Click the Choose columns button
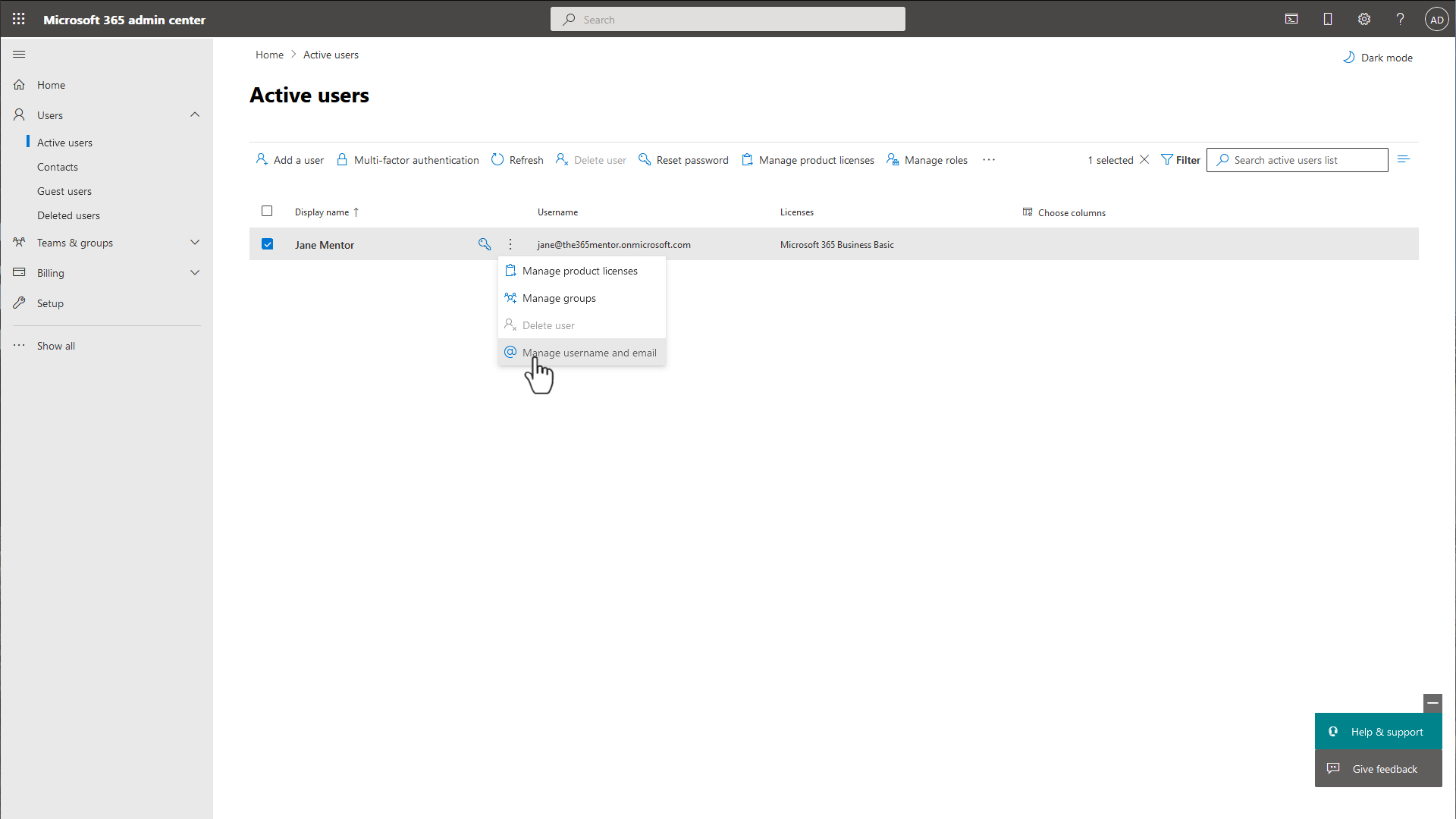This screenshot has height=819, width=1456. [x=1063, y=212]
